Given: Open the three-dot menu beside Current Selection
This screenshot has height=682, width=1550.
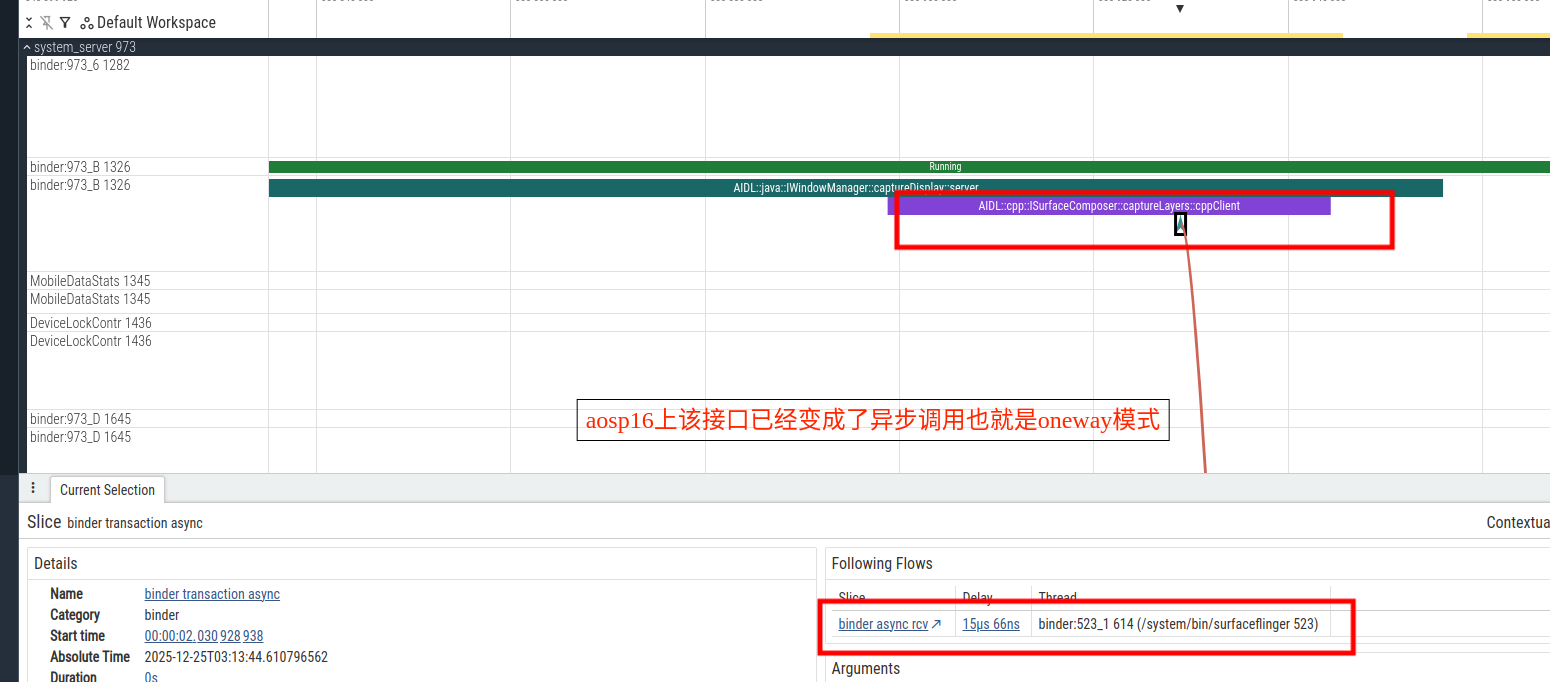Looking at the screenshot, I should click(x=33, y=488).
